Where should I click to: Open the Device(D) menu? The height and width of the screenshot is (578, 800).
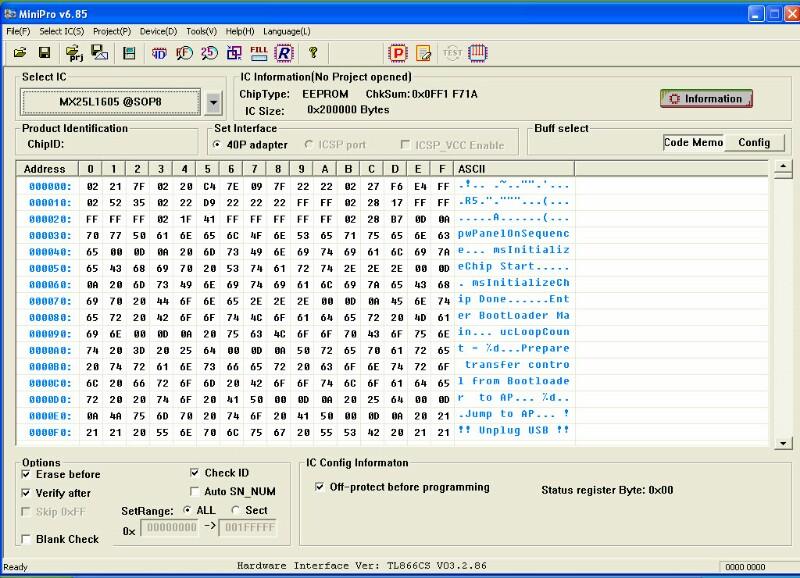coord(159,32)
